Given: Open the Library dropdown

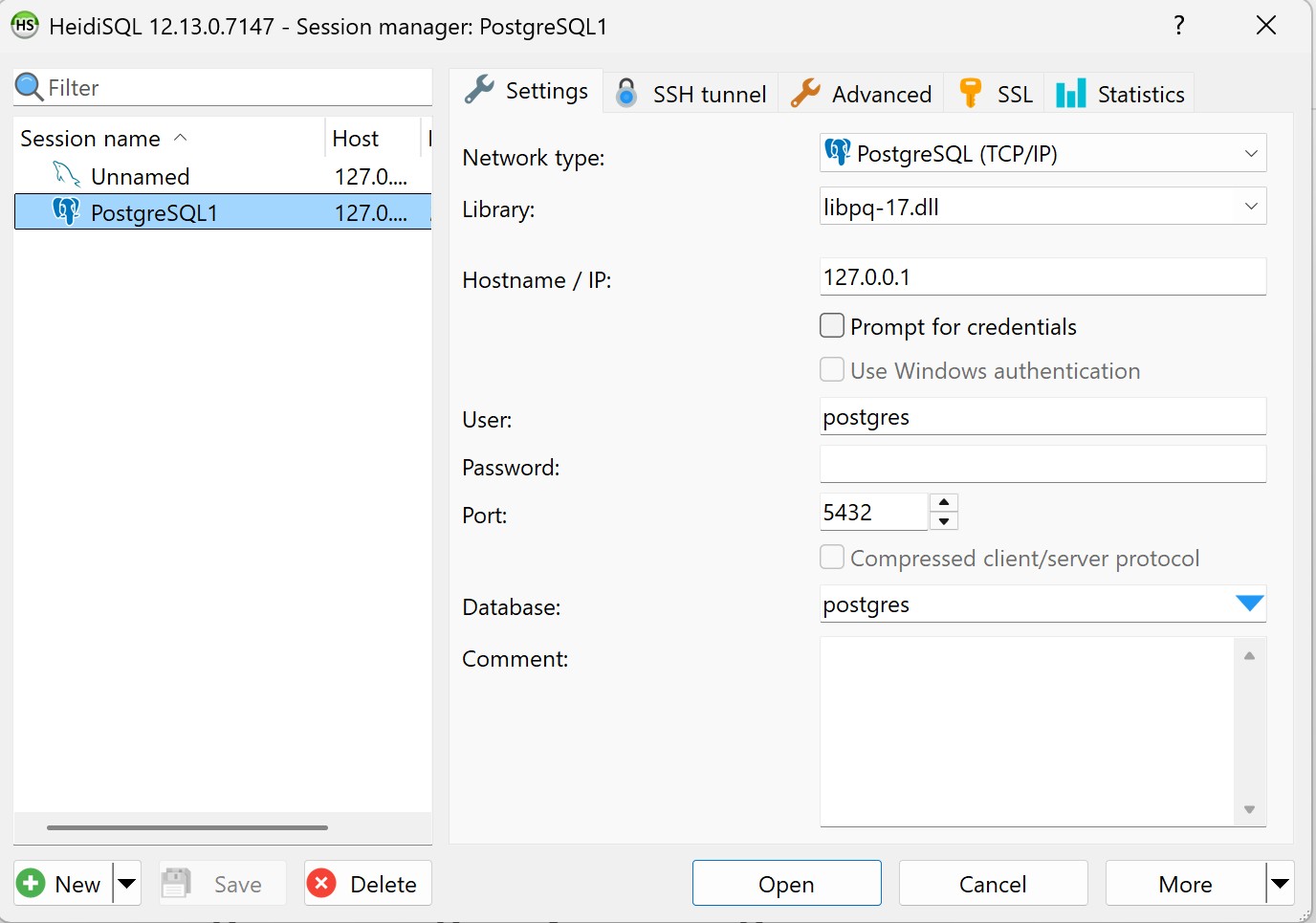Looking at the screenshot, I should point(1250,206).
